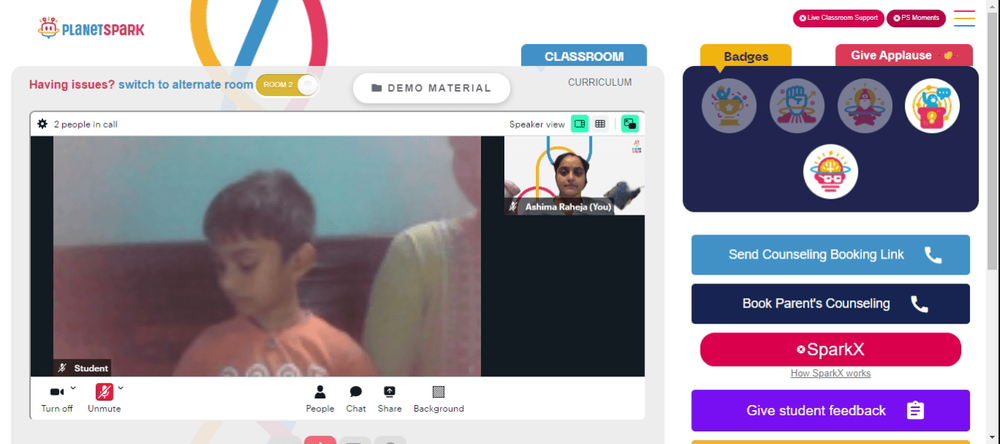Change the video Background
The image size is (1000, 444).
pyautogui.click(x=439, y=399)
